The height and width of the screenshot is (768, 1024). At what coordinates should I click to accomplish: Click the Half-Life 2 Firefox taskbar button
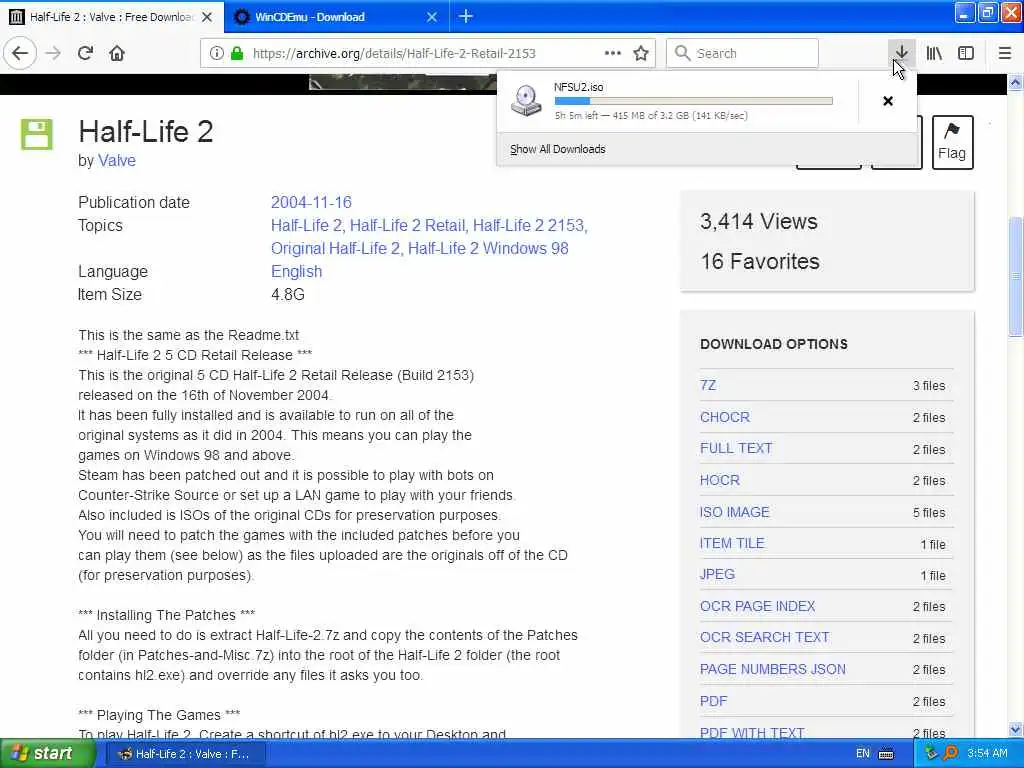tap(187, 754)
